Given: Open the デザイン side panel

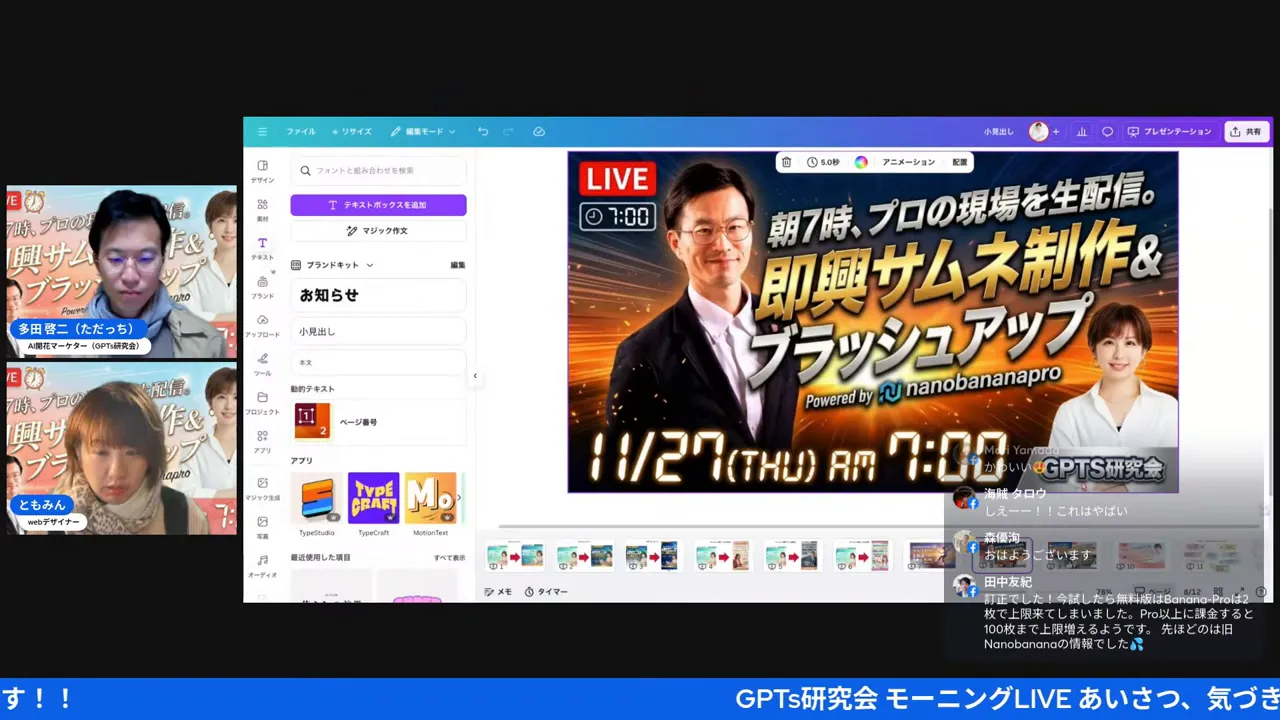Looking at the screenshot, I should click(x=262, y=171).
